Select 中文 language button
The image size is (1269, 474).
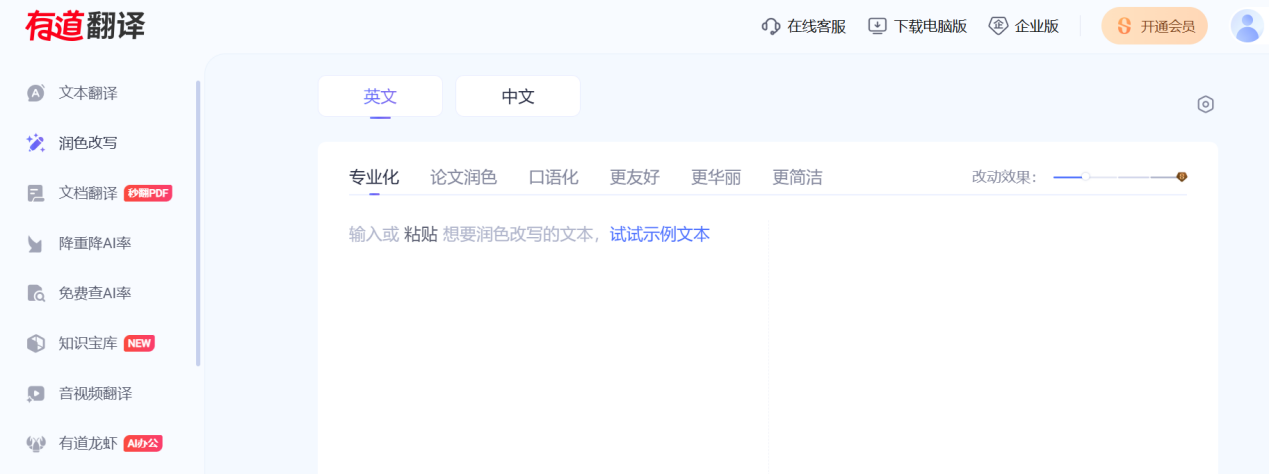pyautogui.click(x=518, y=96)
